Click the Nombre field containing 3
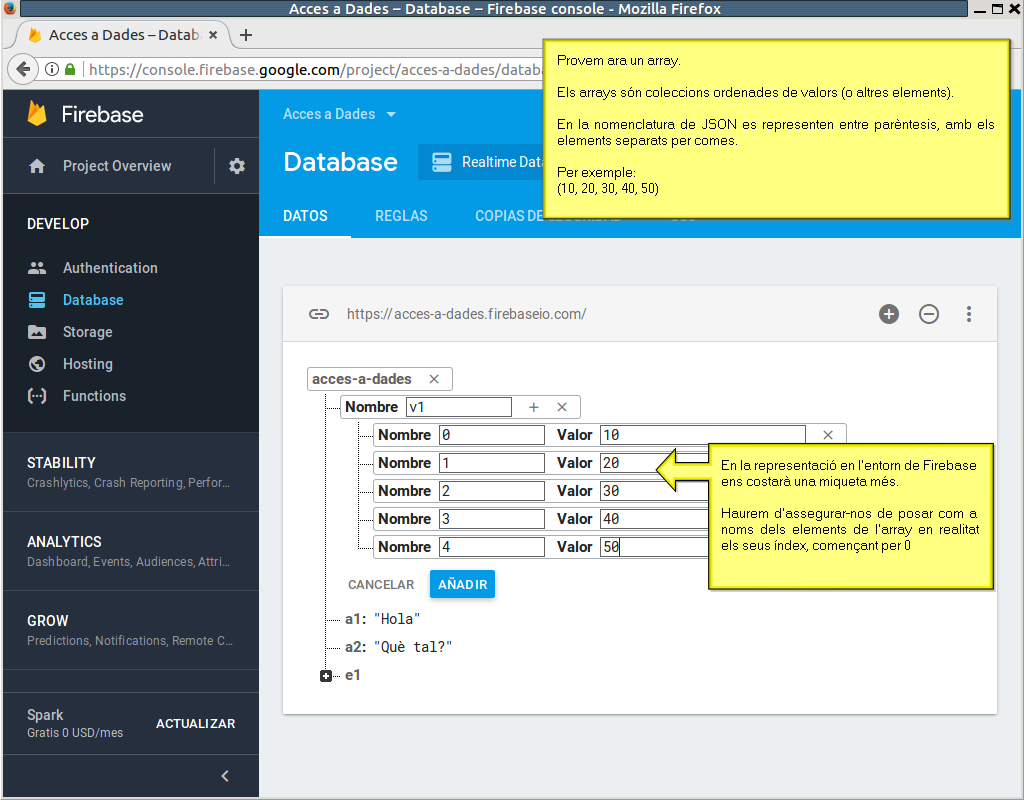The width and height of the screenshot is (1024, 800). 492,519
